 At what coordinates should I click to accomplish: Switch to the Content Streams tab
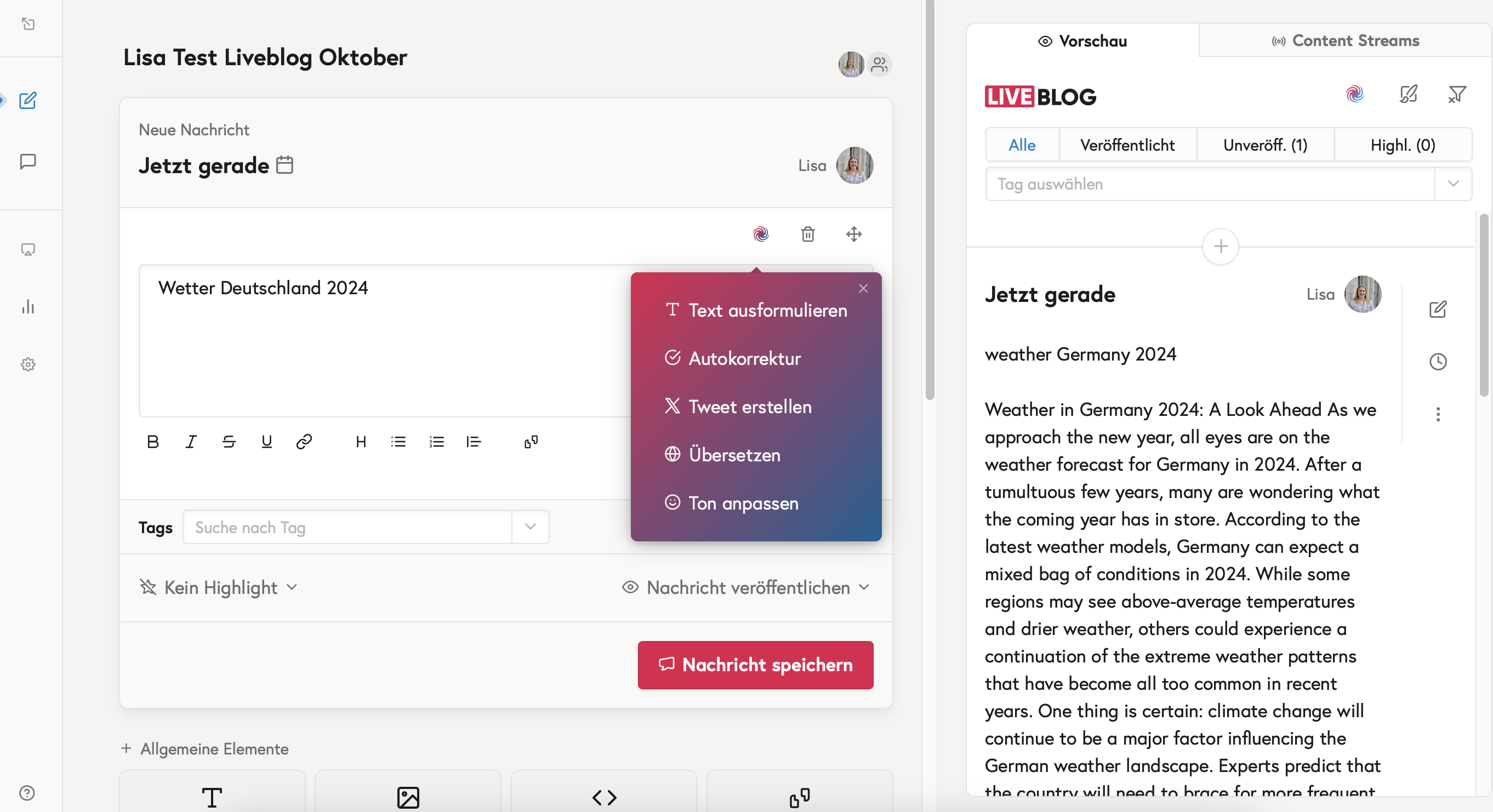click(1345, 41)
